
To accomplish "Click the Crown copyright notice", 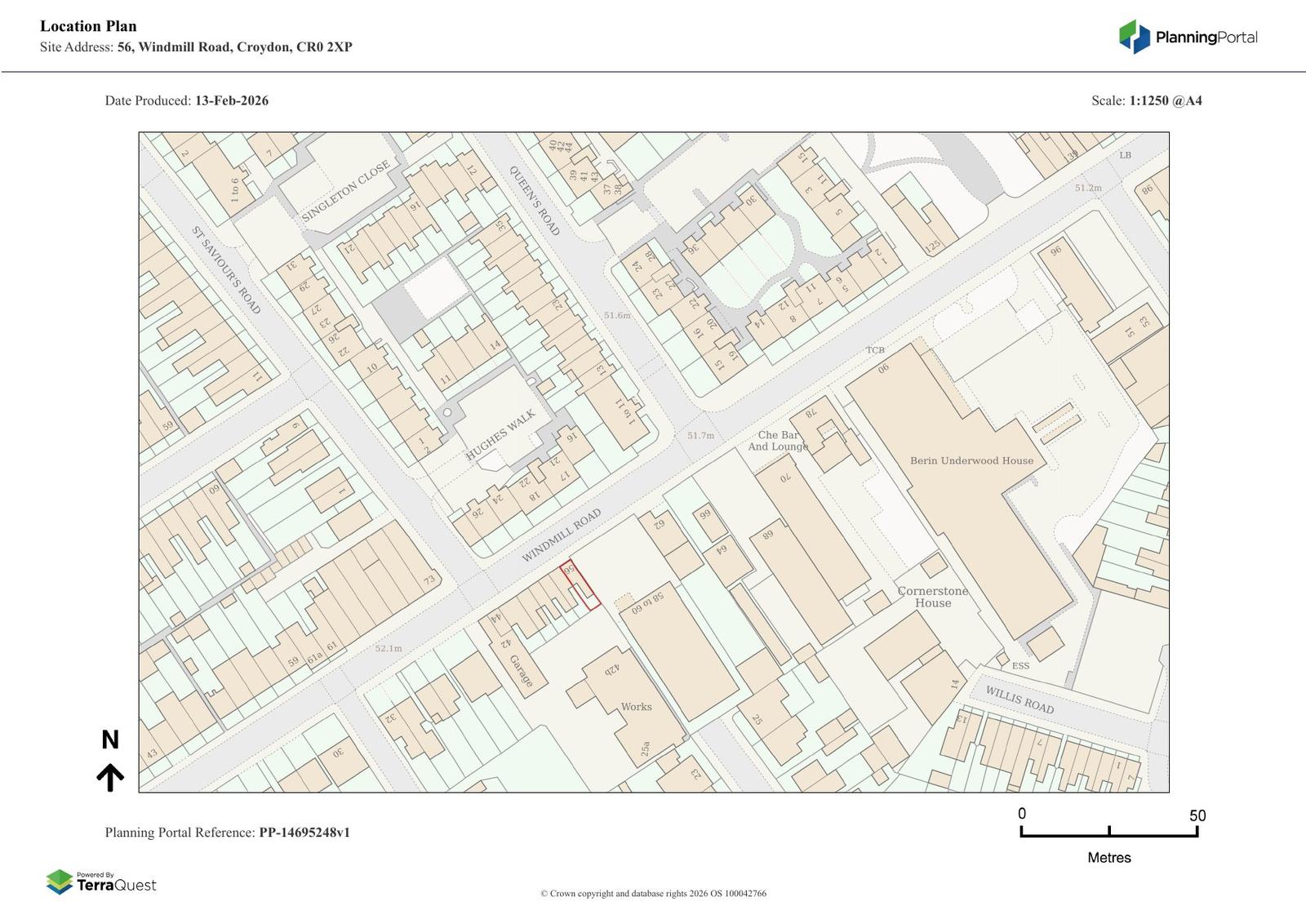I will [x=653, y=893].
